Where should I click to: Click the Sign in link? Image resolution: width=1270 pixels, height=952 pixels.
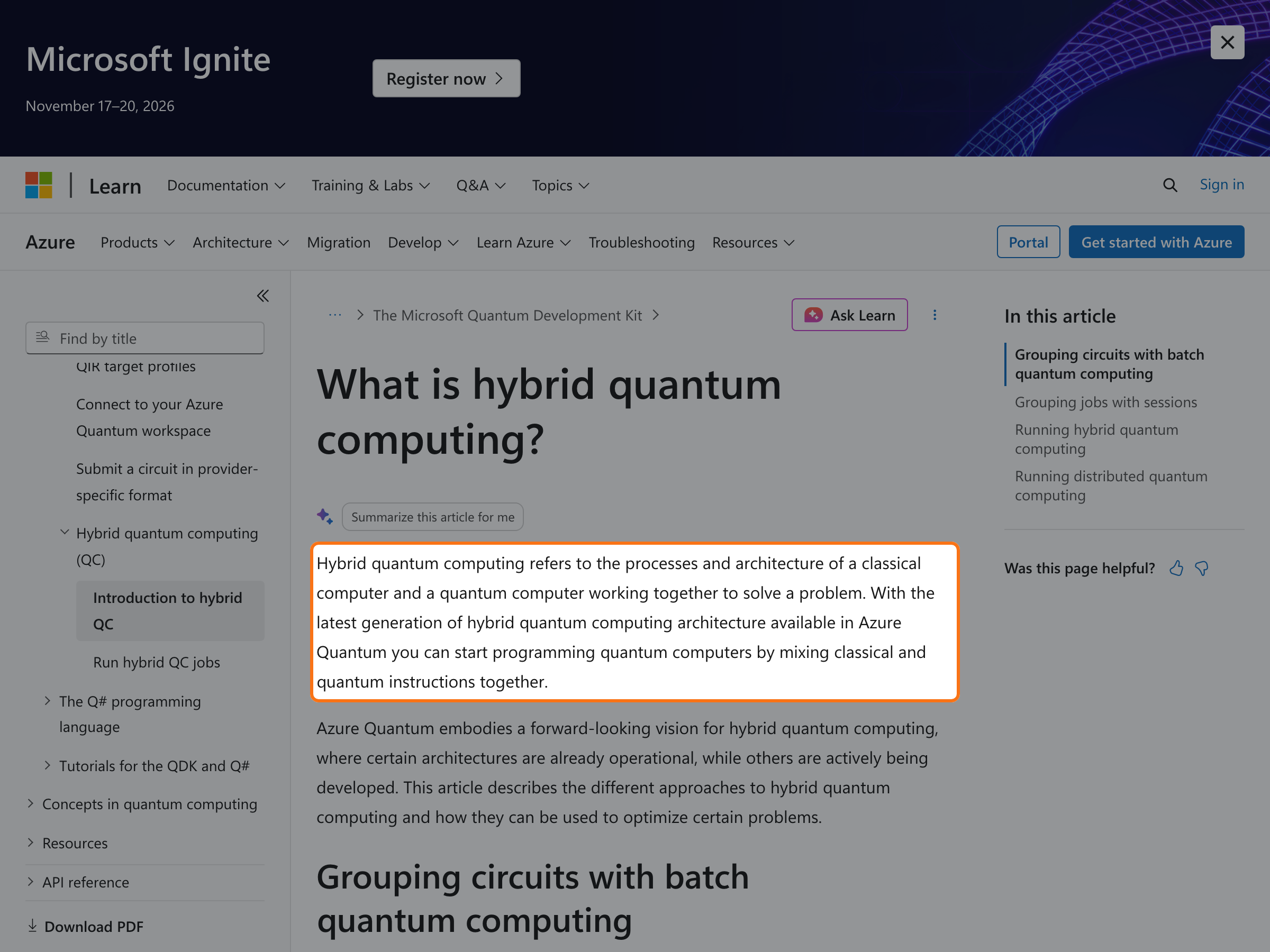pos(1222,185)
